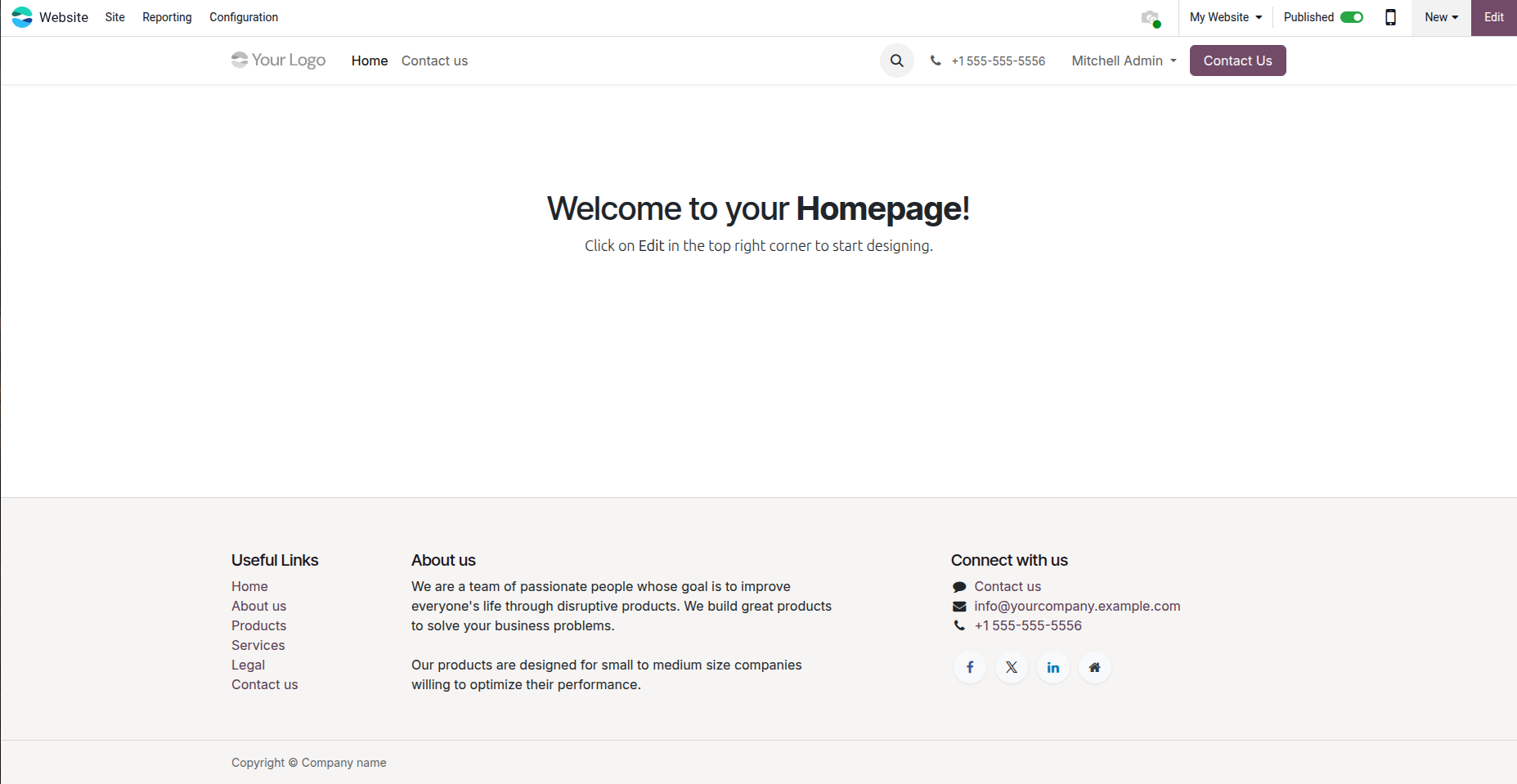
Task: Open the X (Twitter) social icon
Action: (x=1012, y=667)
